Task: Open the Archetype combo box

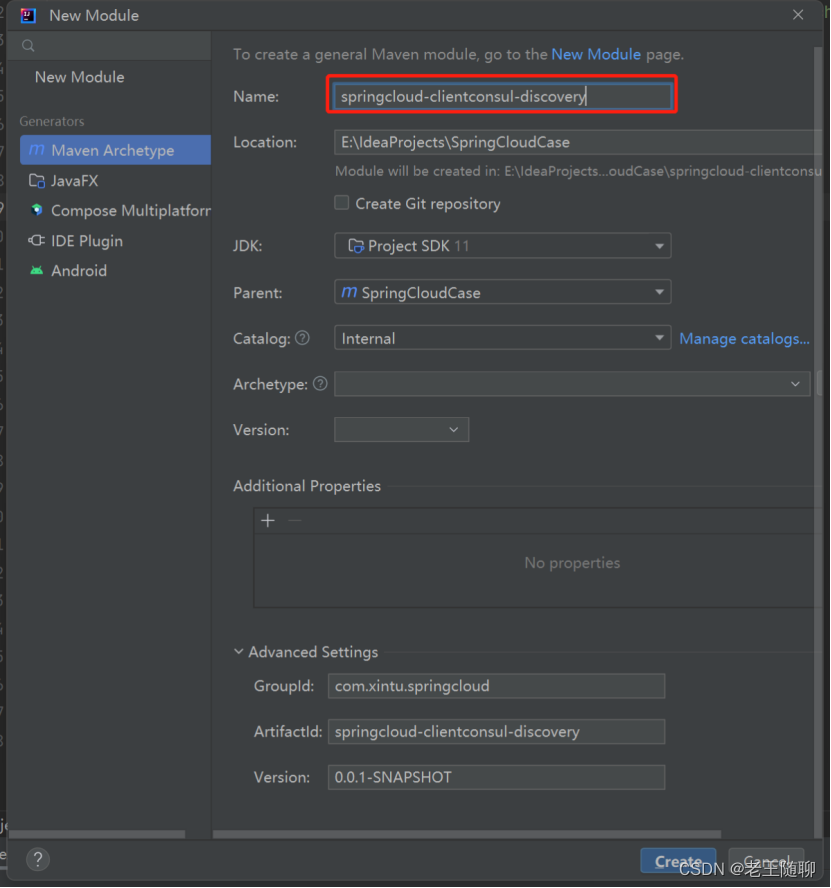Action: [x=572, y=384]
